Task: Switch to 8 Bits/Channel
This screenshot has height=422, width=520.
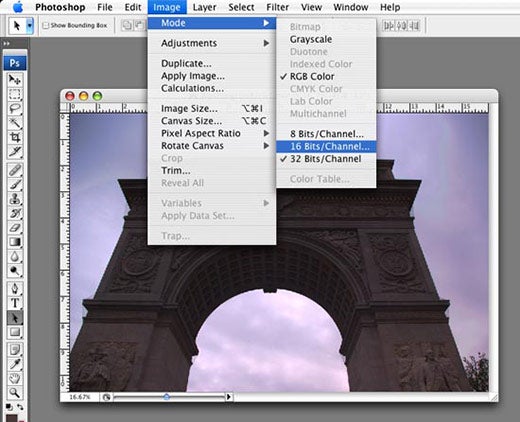Action: [x=326, y=134]
